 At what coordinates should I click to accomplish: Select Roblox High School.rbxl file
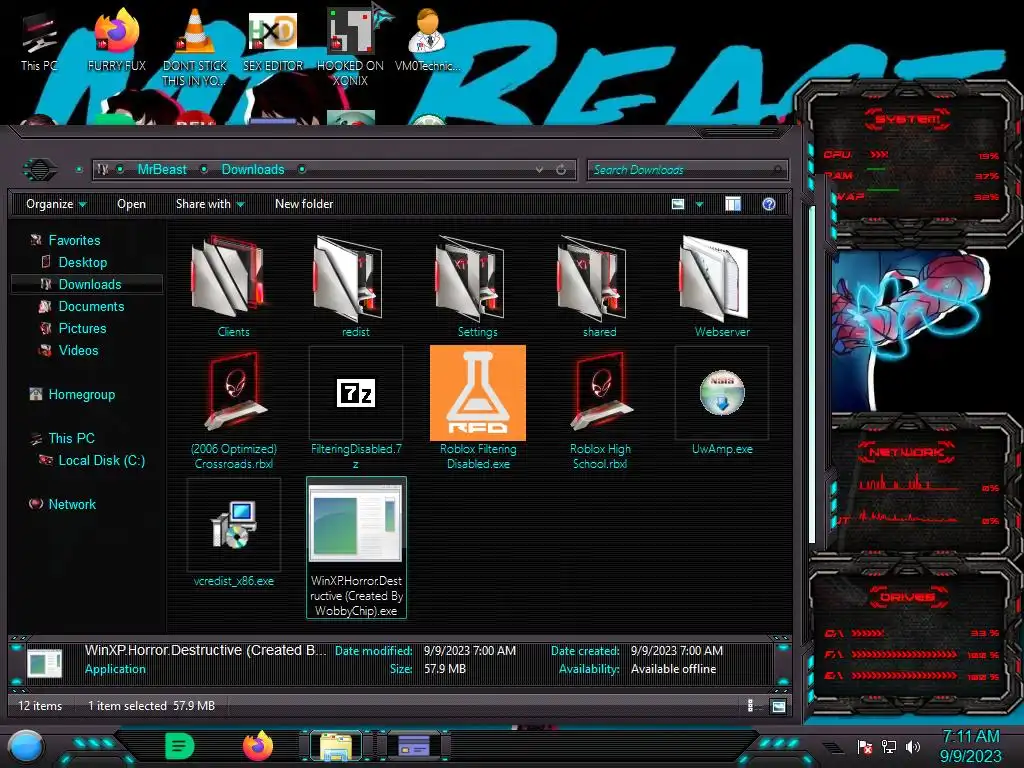(600, 409)
